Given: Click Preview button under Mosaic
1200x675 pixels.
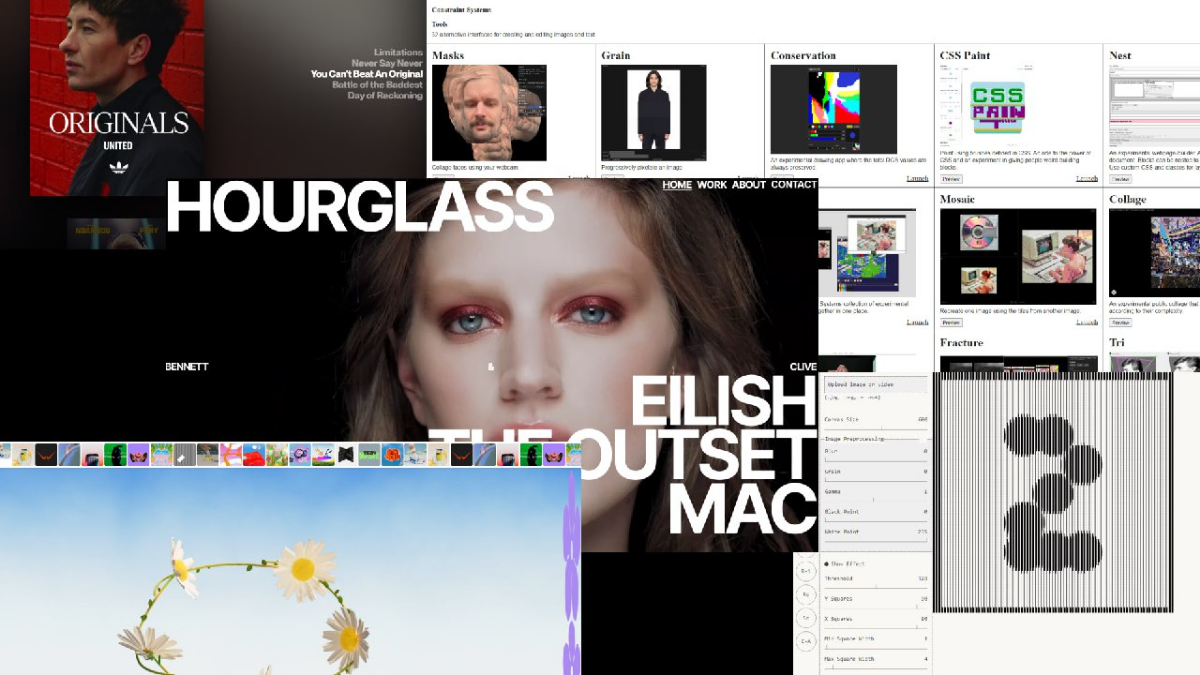Looking at the screenshot, I should 951,322.
